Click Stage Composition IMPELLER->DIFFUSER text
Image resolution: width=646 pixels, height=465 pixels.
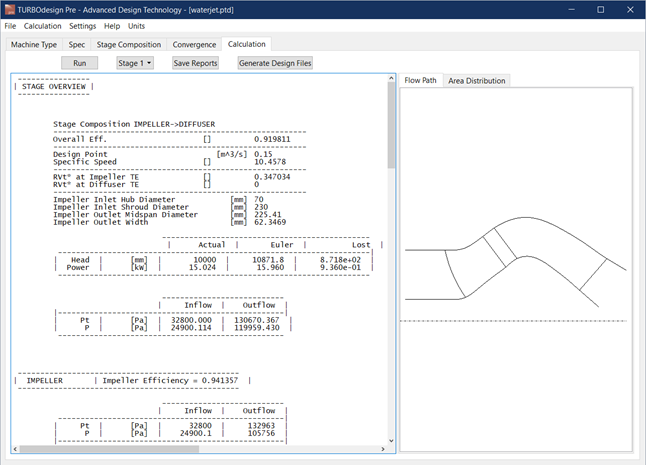tap(134, 124)
